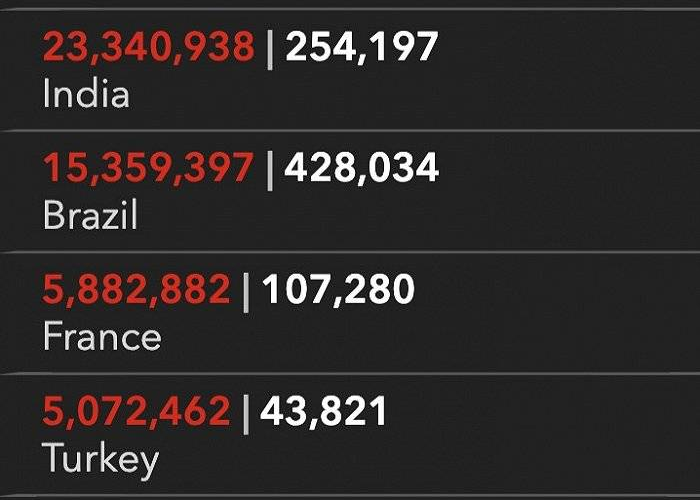The height and width of the screenshot is (500, 700).
Task: Select the Brazil country label
Action: pos(90,215)
